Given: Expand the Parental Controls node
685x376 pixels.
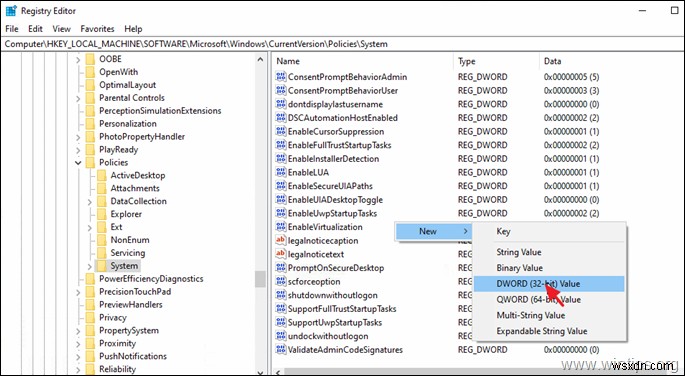Looking at the screenshot, I should 78,98.
